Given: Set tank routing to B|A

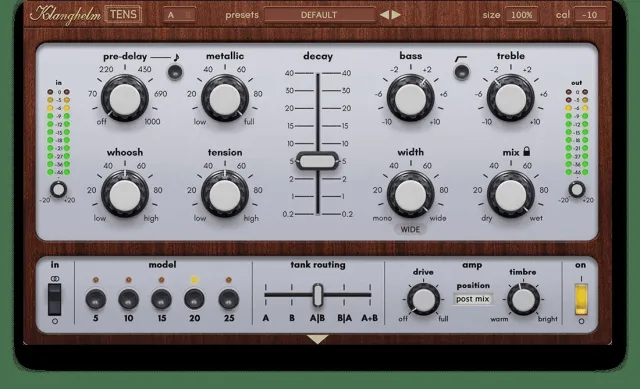Looking at the screenshot, I should point(344,318).
